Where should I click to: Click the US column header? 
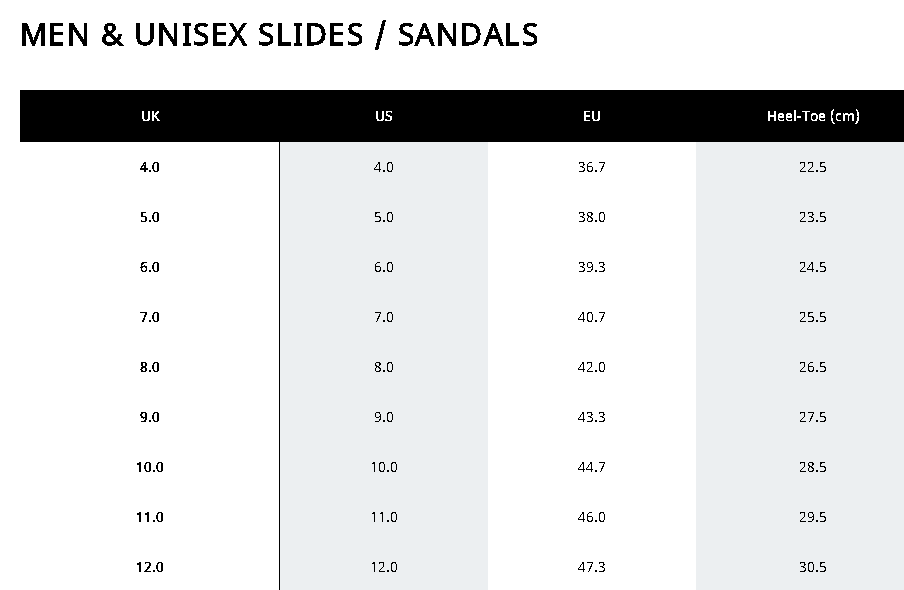click(384, 116)
